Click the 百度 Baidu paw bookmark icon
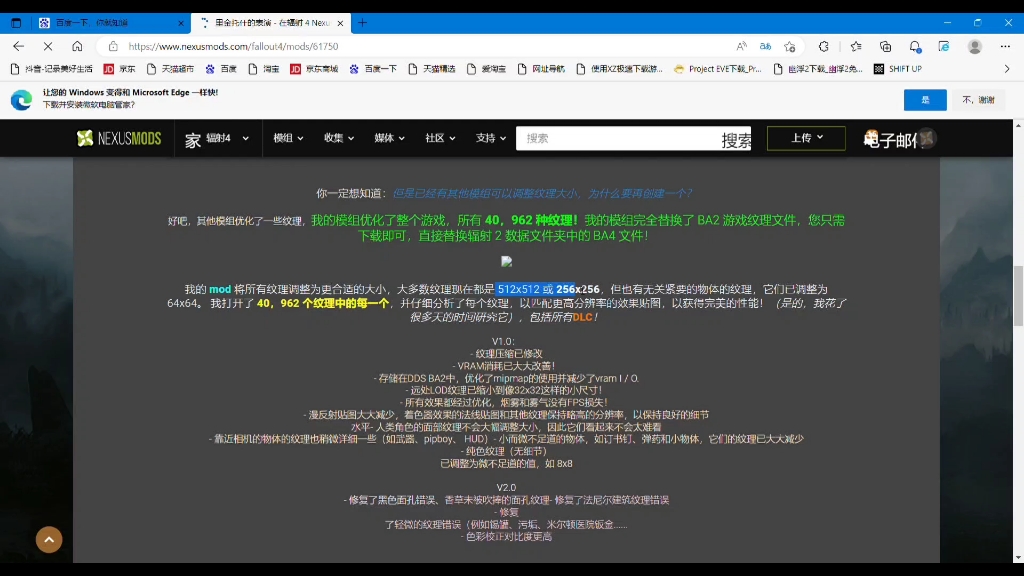The height and width of the screenshot is (576, 1024). 211,69
